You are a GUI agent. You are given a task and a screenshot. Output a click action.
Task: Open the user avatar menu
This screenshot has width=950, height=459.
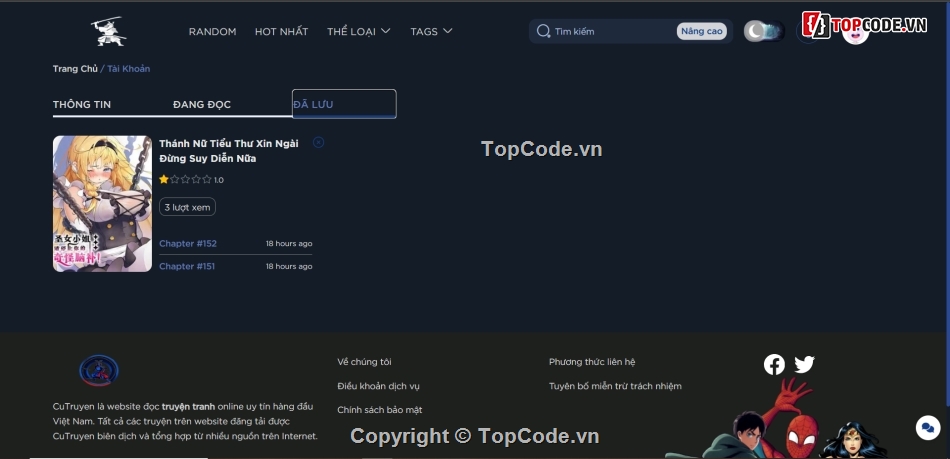[x=855, y=32]
